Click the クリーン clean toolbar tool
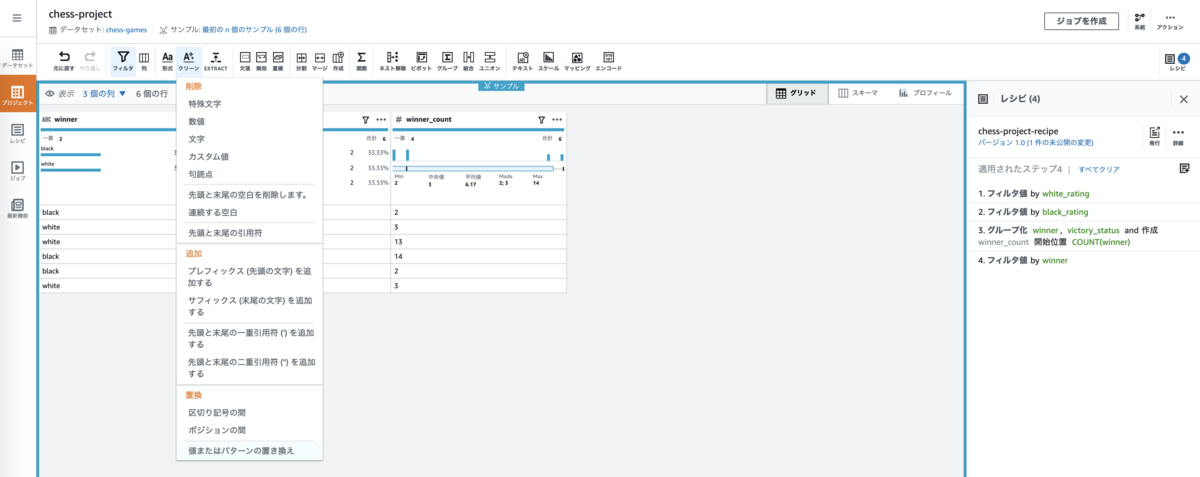Screen dimensions: 1200x477 click(x=188, y=61)
